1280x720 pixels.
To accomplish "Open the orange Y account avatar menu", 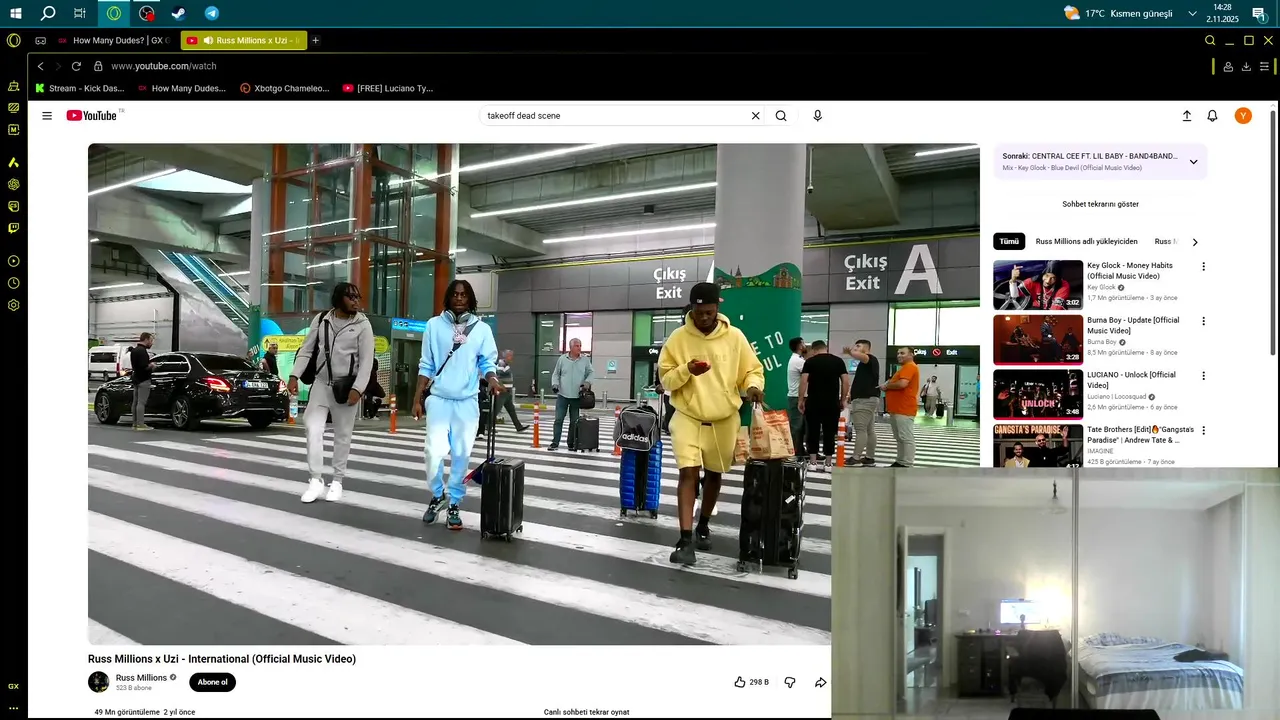I will click(x=1243, y=116).
